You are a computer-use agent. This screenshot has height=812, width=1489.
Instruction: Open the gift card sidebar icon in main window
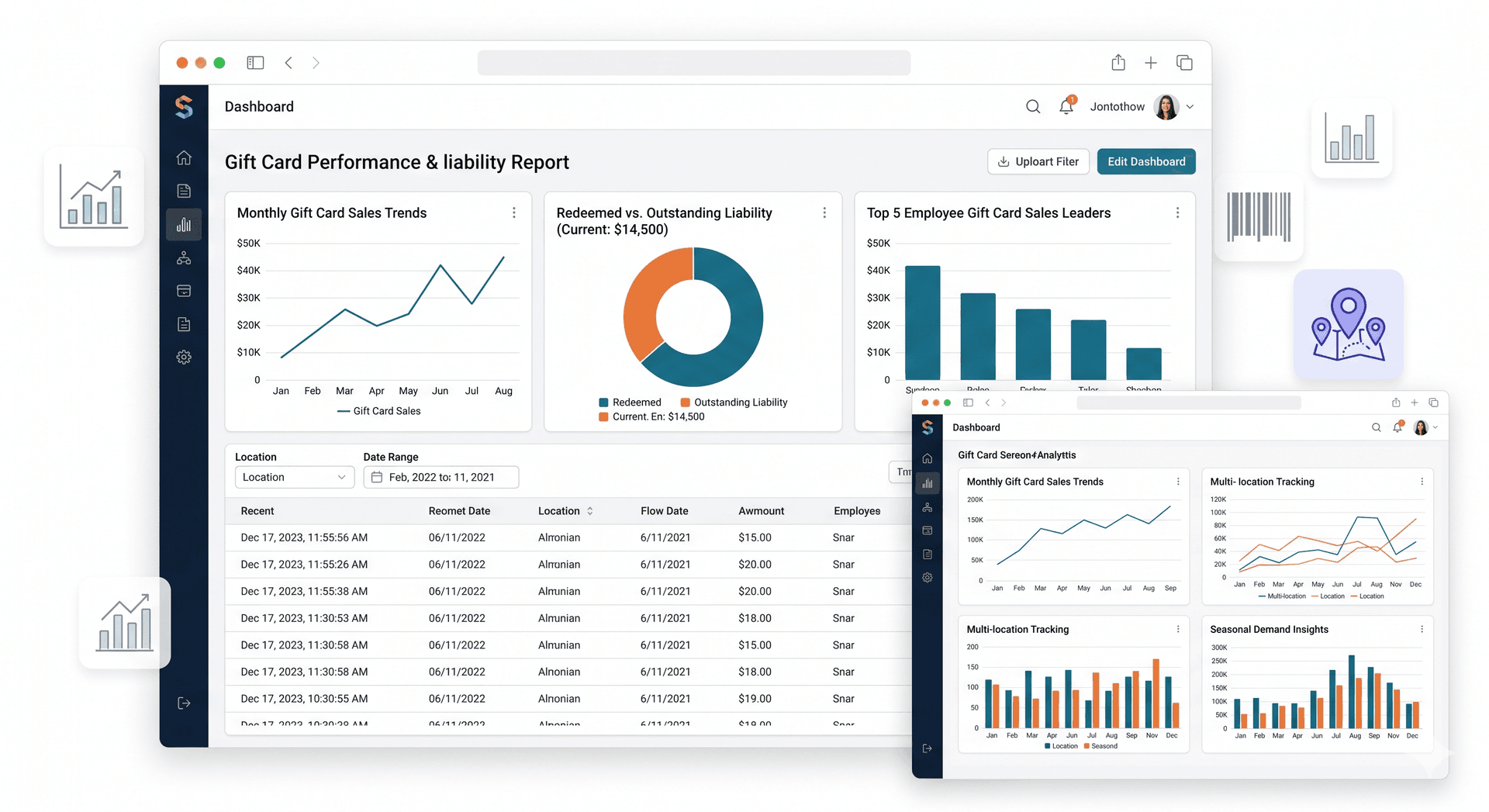(x=184, y=291)
